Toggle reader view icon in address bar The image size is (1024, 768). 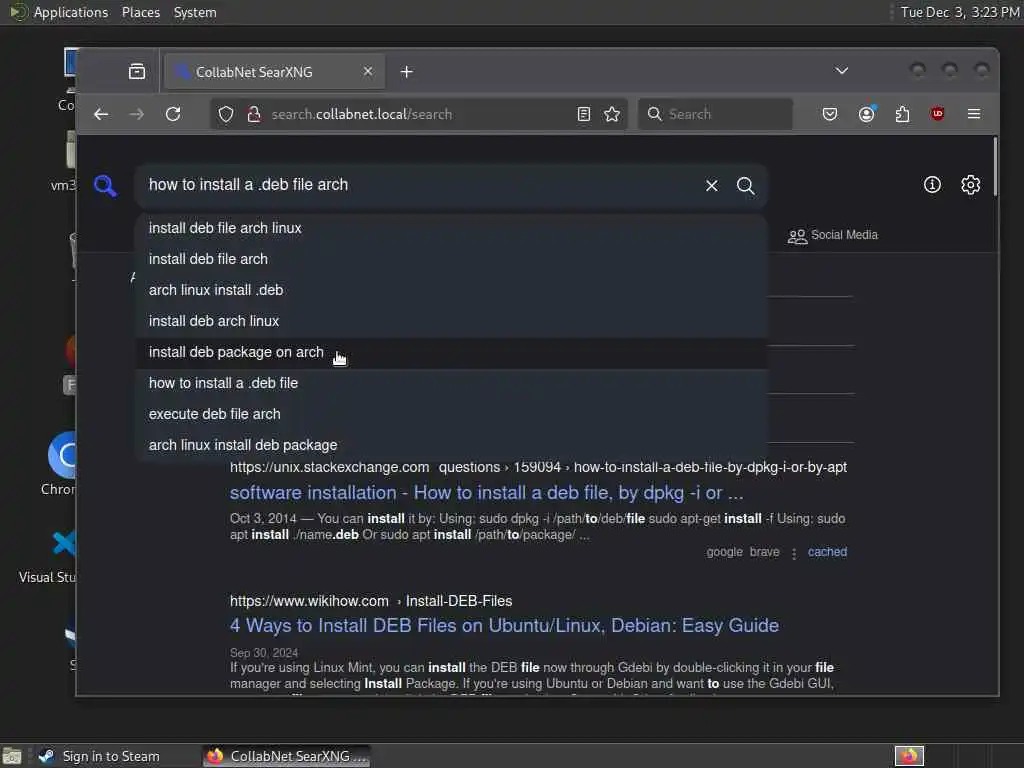[x=584, y=114]
